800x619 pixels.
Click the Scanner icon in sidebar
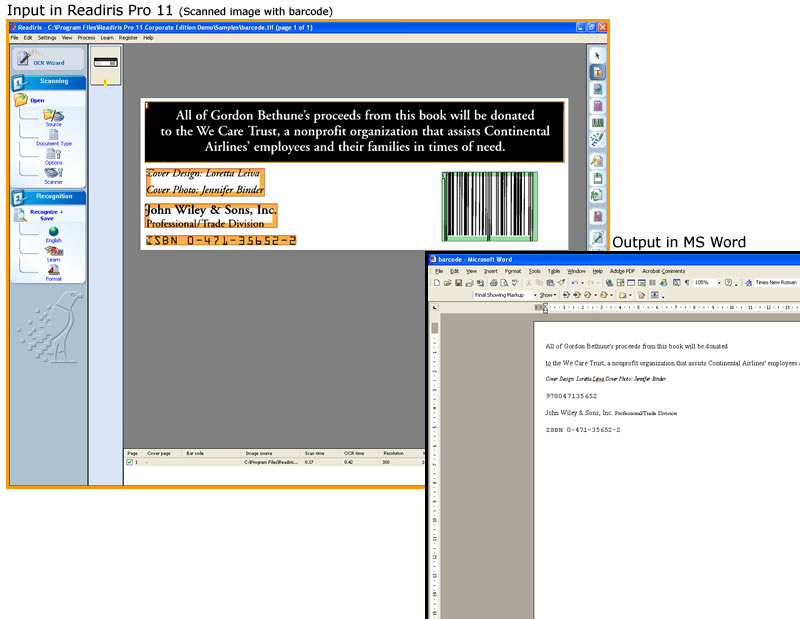53,173
